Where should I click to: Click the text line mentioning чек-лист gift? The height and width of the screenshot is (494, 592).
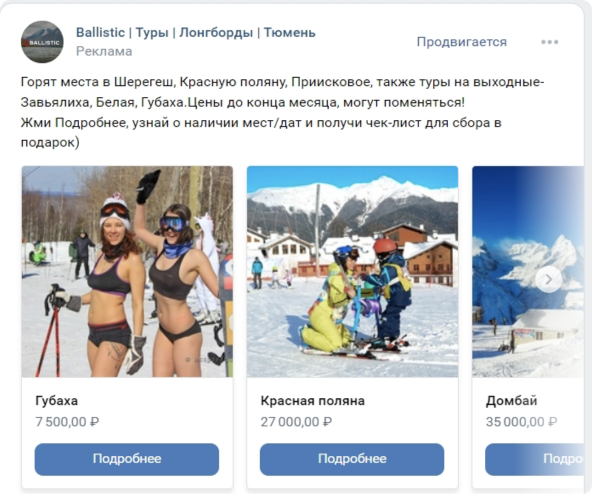261,123
